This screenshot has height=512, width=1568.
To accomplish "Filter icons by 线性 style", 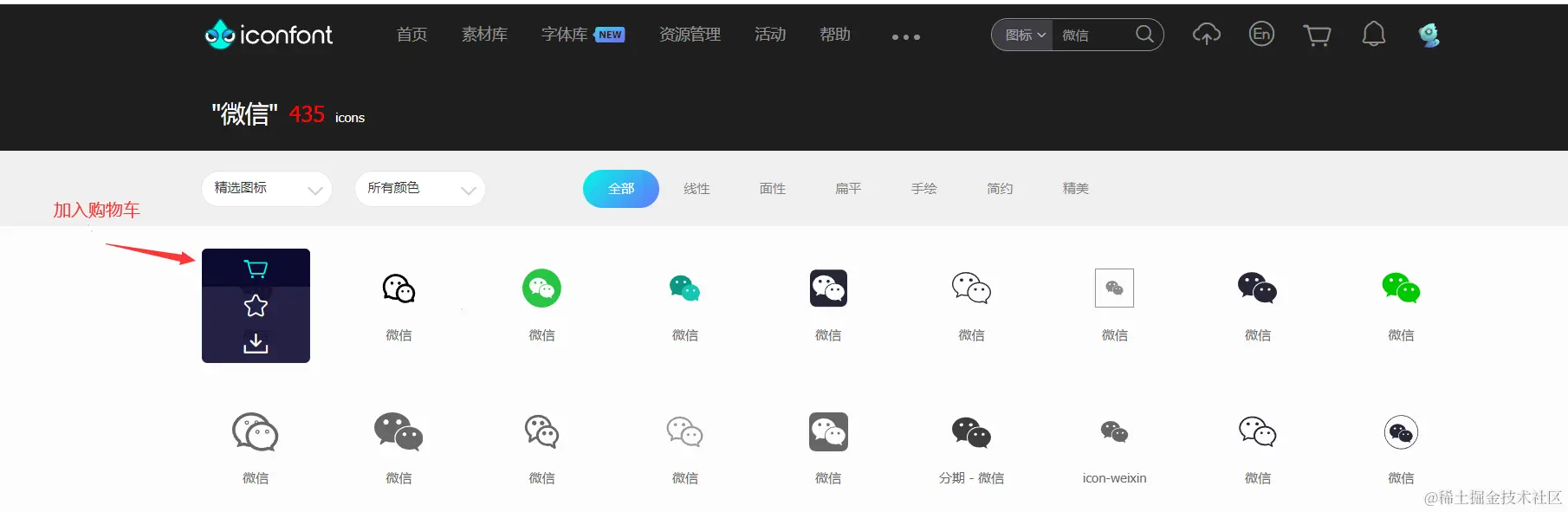I will (697, 189).
